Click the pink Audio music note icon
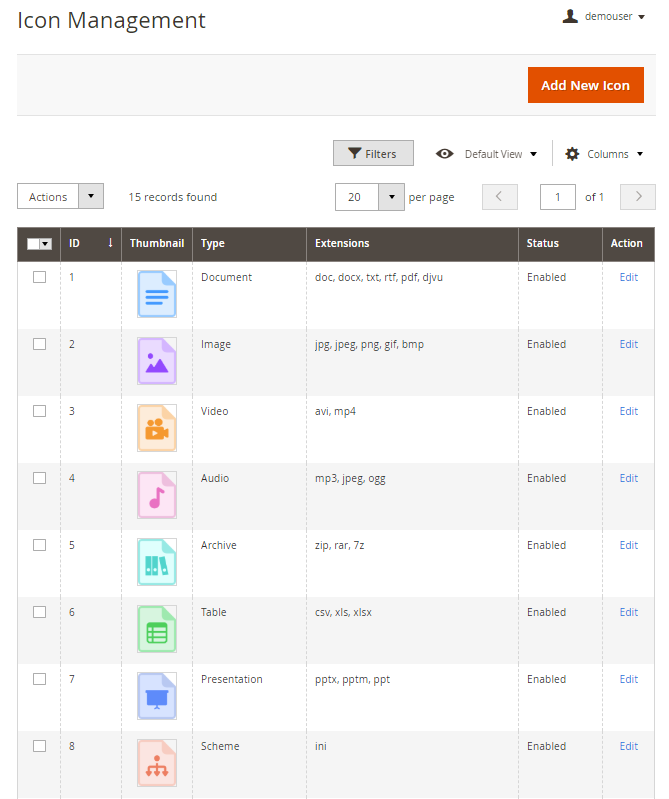The height and width of the screenshot is (799, 669). coord(156,495)
